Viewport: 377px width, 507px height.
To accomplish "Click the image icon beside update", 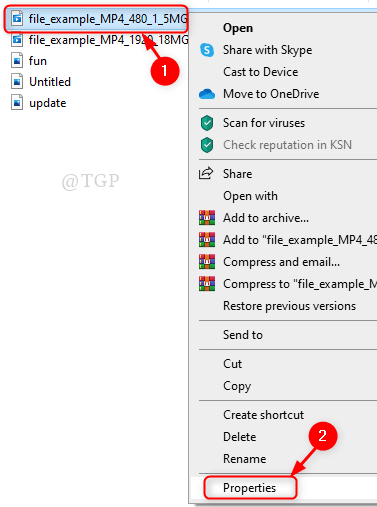I will (17, 103).
